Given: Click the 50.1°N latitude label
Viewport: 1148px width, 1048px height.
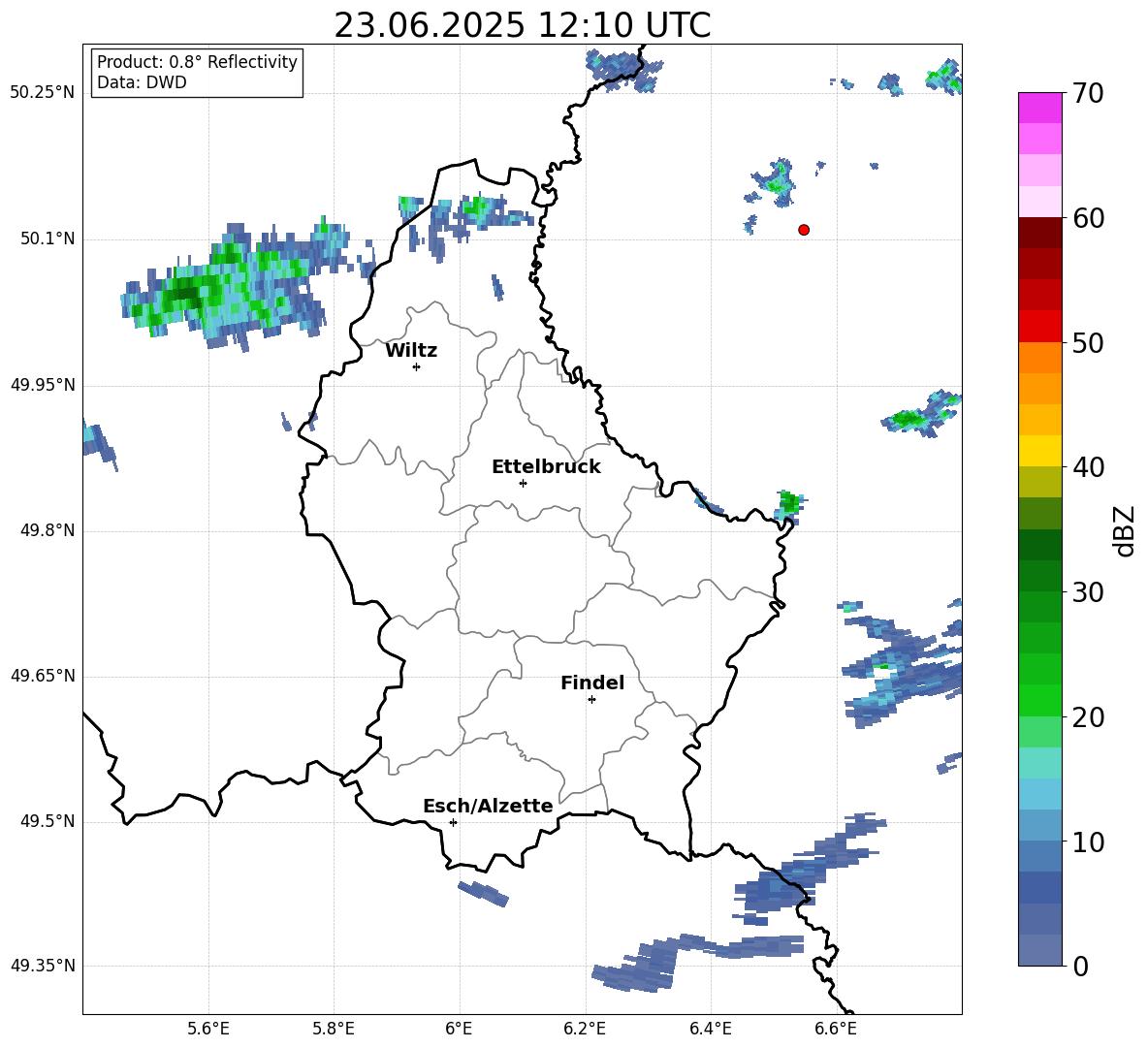Looking at the screenshot, I should click(x=48, y=238).
